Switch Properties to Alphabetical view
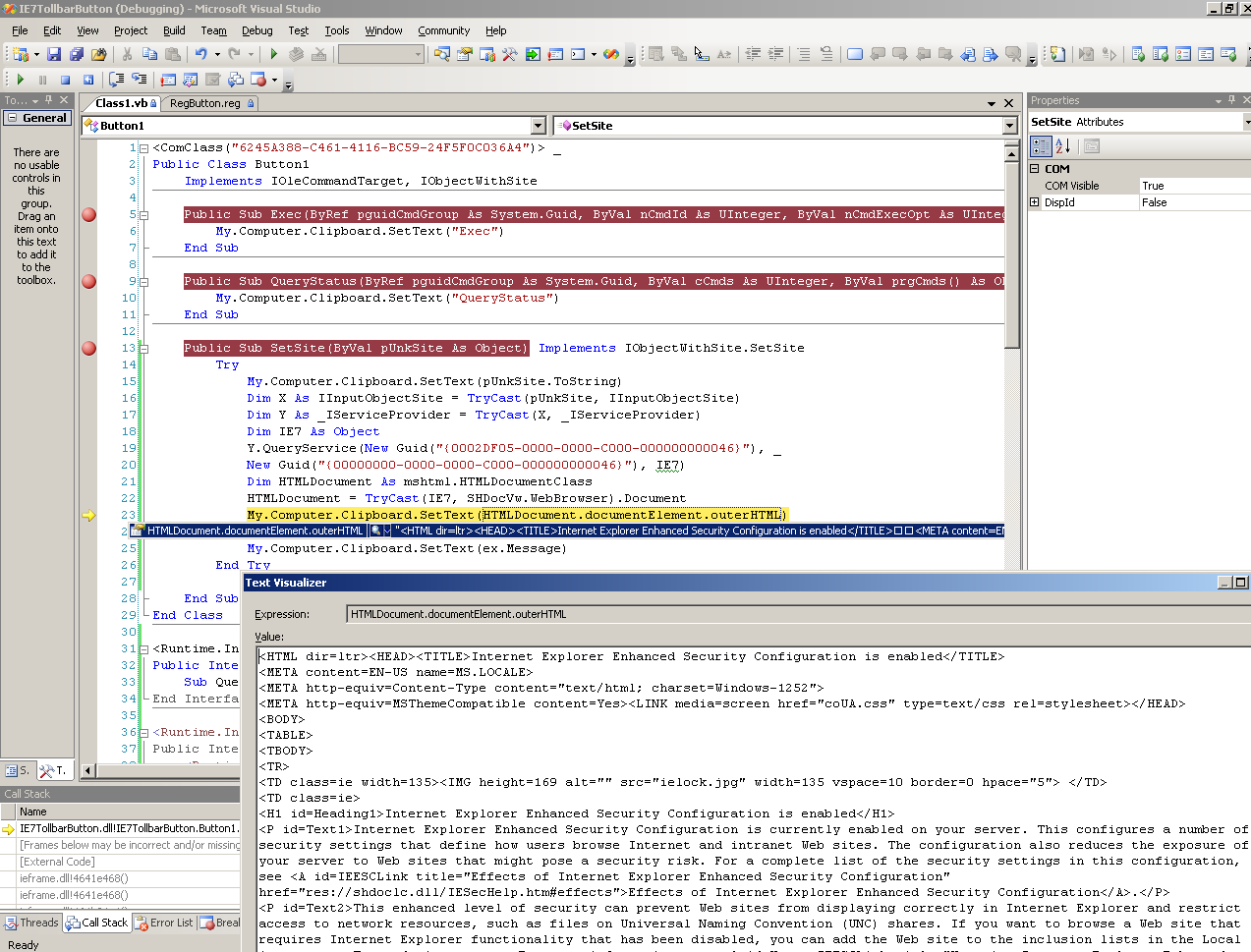 1062,146
